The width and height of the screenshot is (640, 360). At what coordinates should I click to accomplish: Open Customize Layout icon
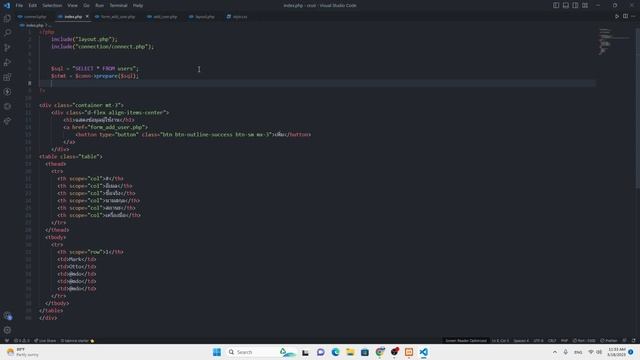585,5
